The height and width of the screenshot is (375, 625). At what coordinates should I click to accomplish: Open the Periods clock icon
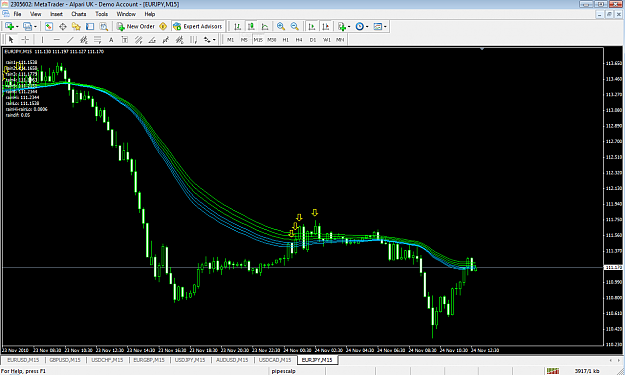[x=360, y=26]
